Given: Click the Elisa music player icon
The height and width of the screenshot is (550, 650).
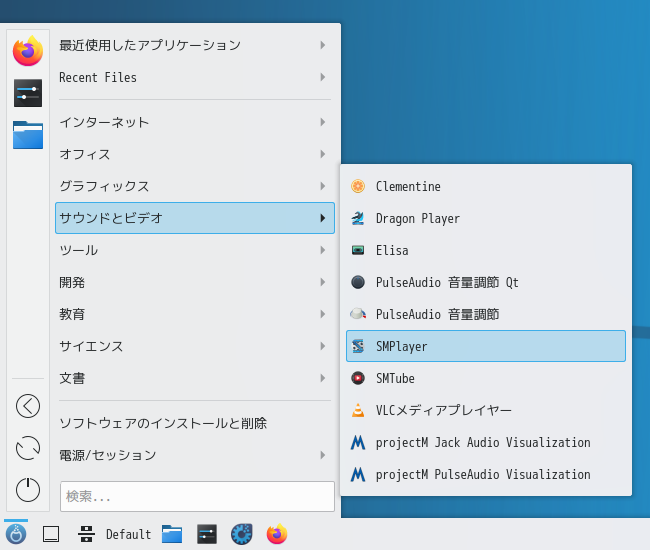Looking at the screenshot, I should 358,250.
